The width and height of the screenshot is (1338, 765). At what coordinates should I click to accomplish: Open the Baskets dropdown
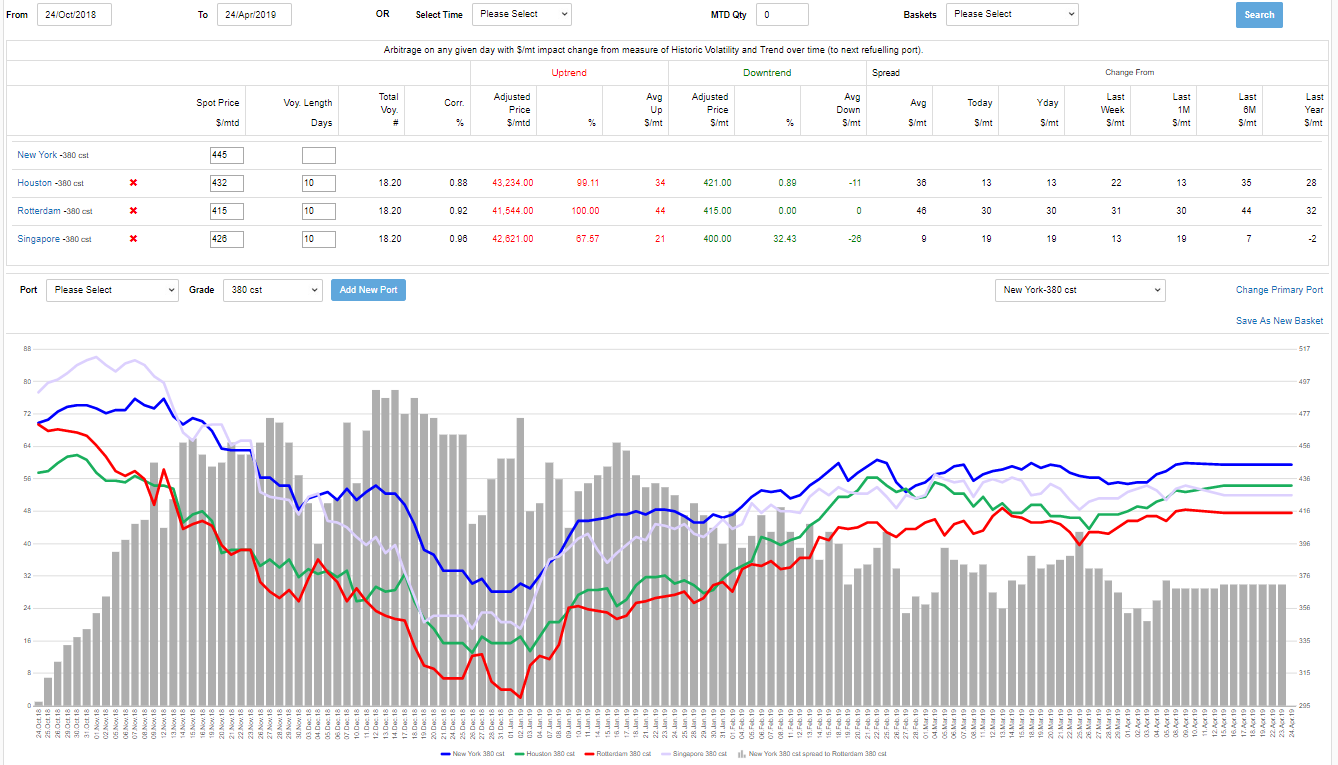pyautogui.click(x=1012, y=14)
